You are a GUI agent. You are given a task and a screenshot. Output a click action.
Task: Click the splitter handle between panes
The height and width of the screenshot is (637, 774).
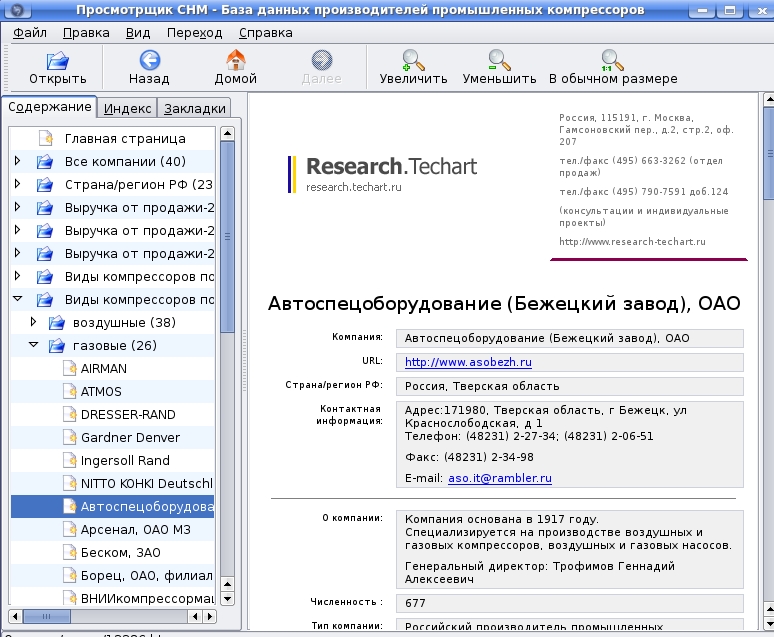pyautogui.click(x=244, y=360)
